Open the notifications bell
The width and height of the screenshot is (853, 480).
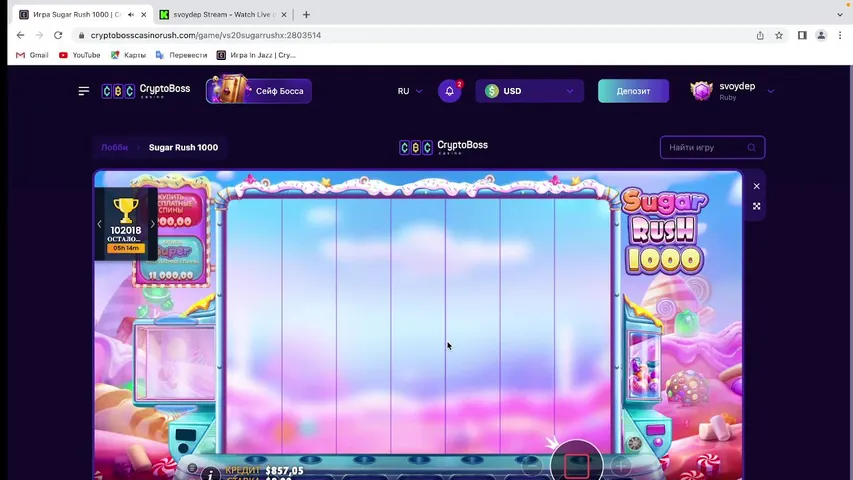coord(449,91)
